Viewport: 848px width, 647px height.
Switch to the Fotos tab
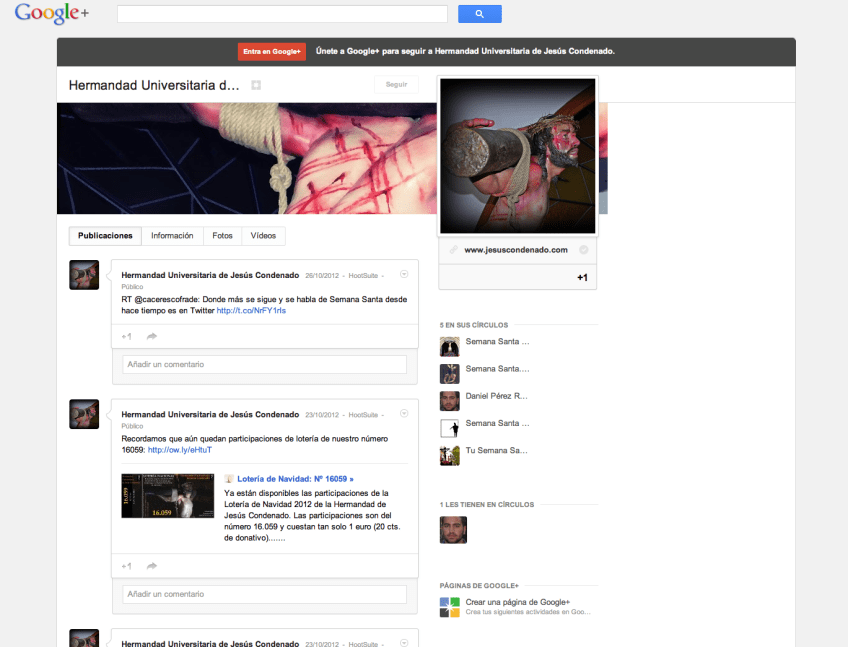tap(222, 235)
